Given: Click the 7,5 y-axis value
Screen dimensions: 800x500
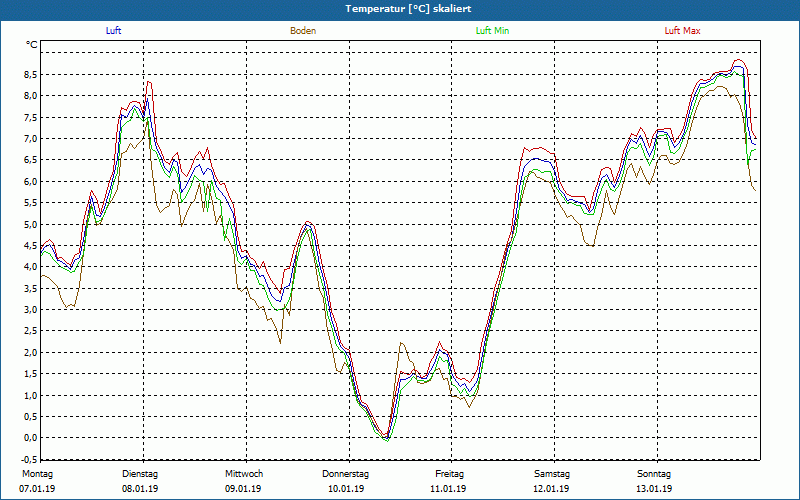Looking at the screenshot, I should pyautogui.click(x=30, y=118).
